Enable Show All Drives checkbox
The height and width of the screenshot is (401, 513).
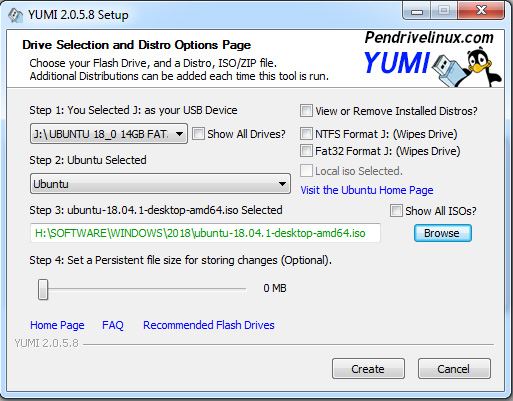pos(198,134)
